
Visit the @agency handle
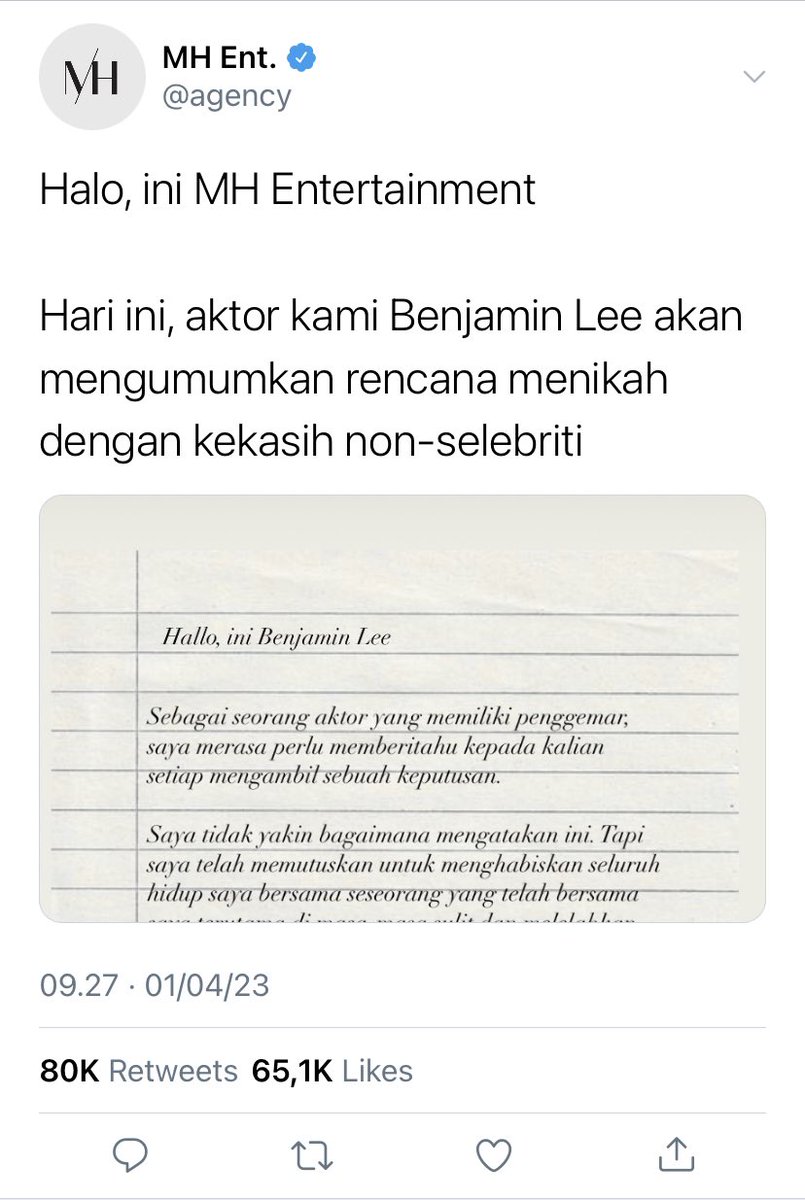tap(227, 97)
